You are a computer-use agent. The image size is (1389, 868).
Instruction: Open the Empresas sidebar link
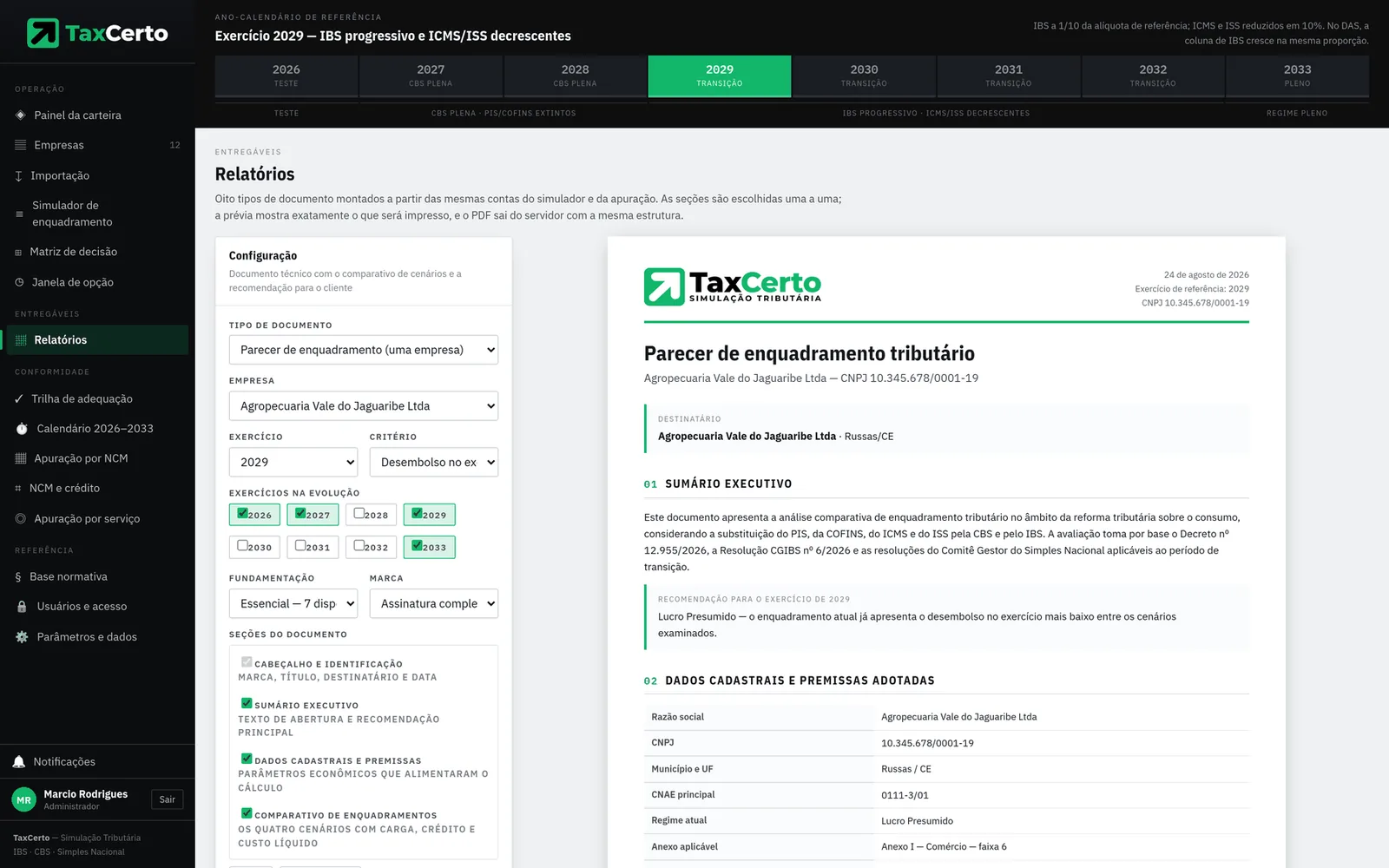(x=97, y=145)
